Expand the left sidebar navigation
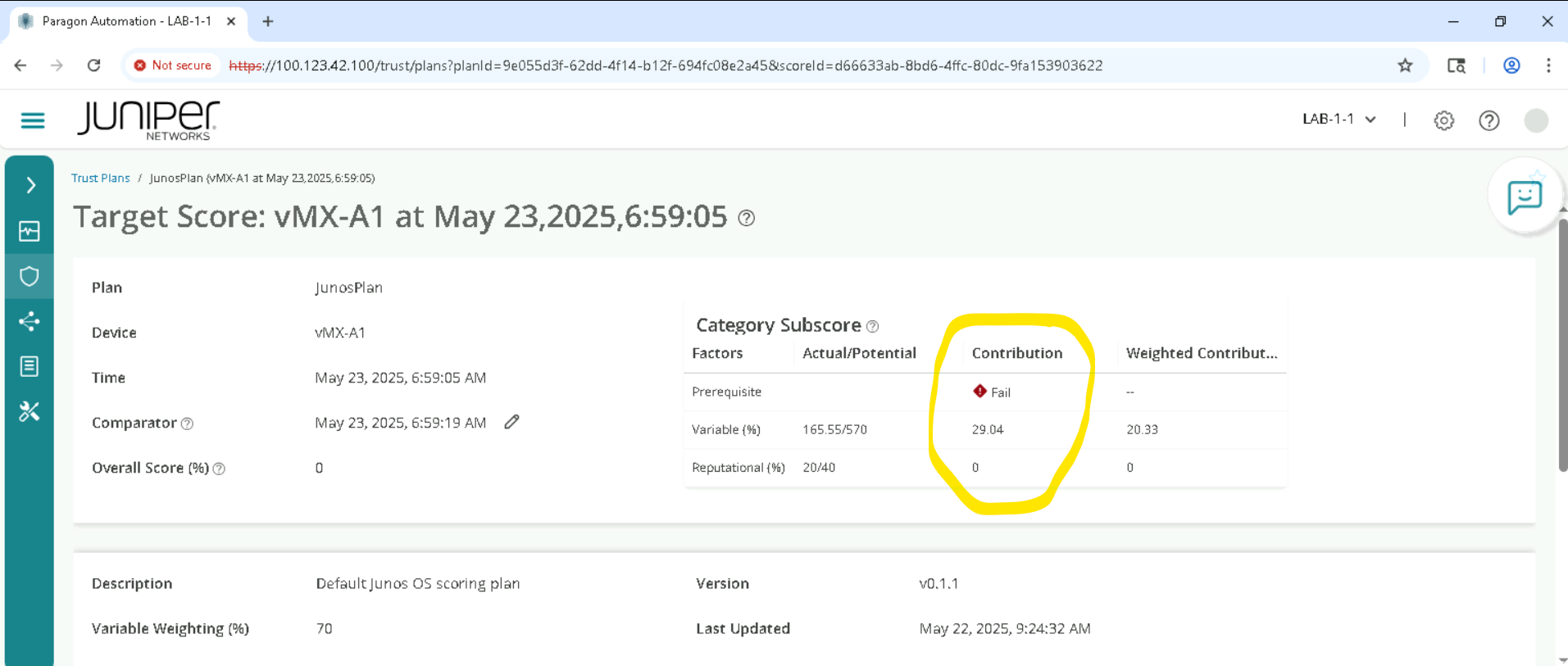1568x666 pixels. coord(30,186)
